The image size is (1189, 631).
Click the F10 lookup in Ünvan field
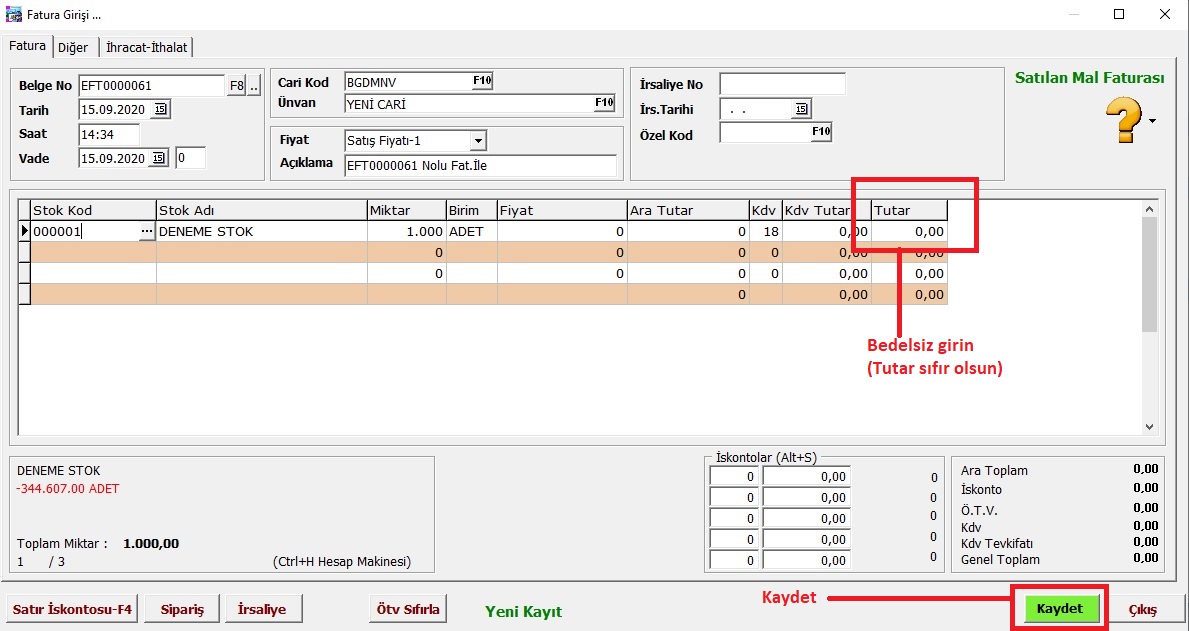click(x=604, y=103)
